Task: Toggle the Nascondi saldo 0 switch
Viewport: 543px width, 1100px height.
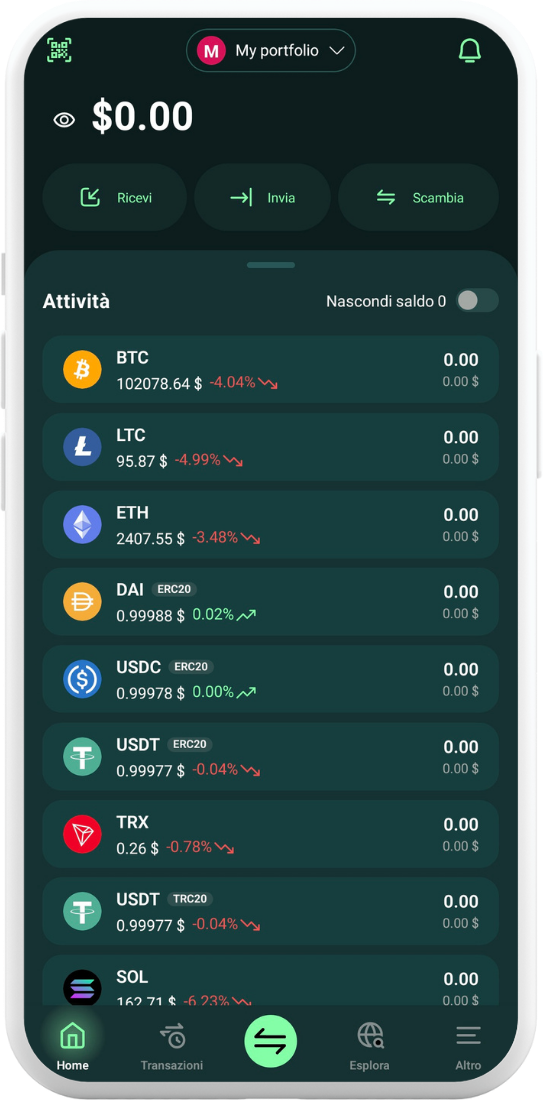Action: click(477, 301)
